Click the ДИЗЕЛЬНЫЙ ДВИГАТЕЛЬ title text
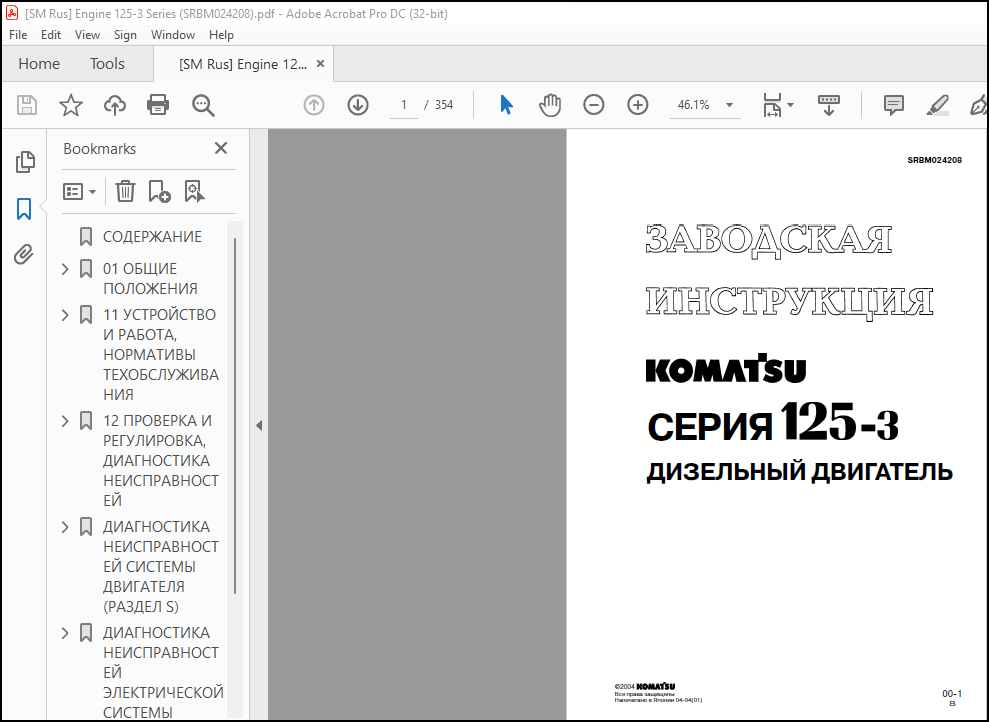 pos(800,472)
